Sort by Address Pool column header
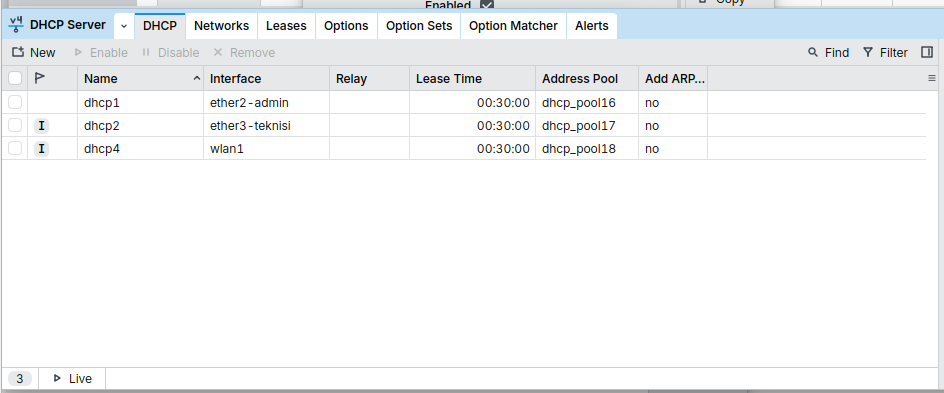Image resolution: width=944 pixels, height=393 pixels. click(x=587, y=78)
